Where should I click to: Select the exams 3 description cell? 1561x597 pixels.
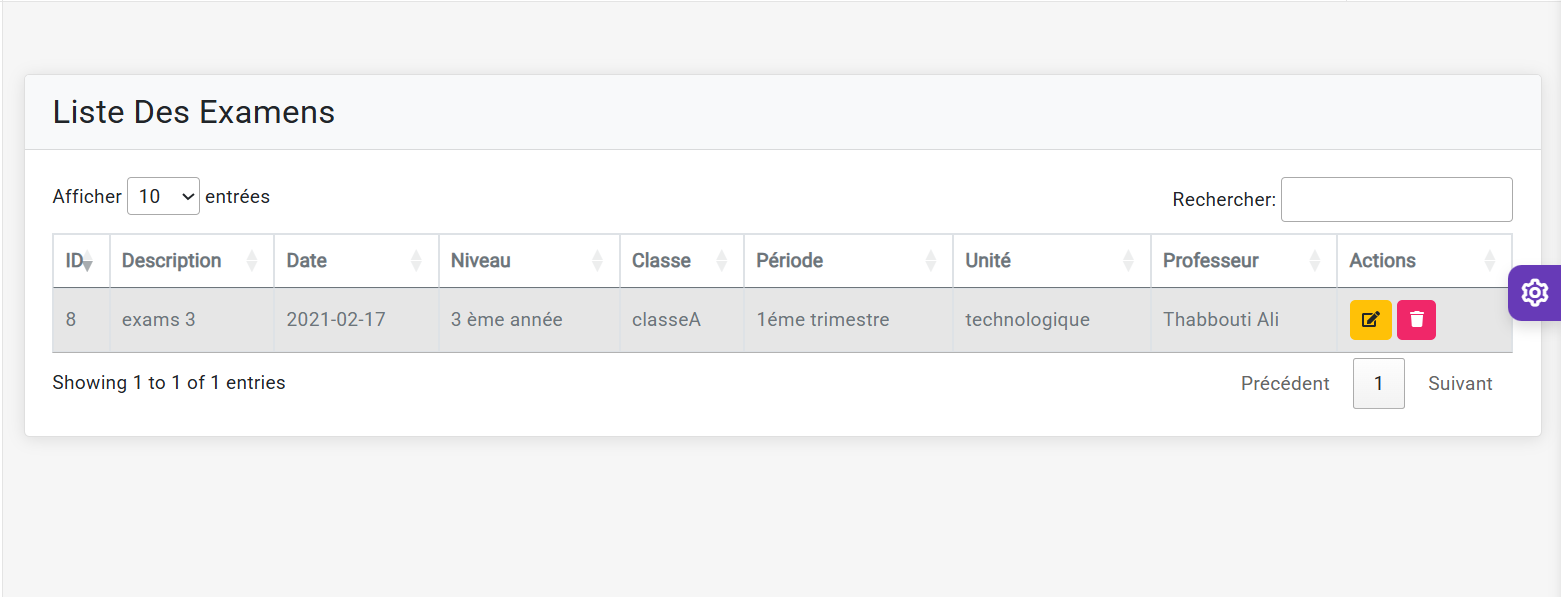[x=159, y=320]
